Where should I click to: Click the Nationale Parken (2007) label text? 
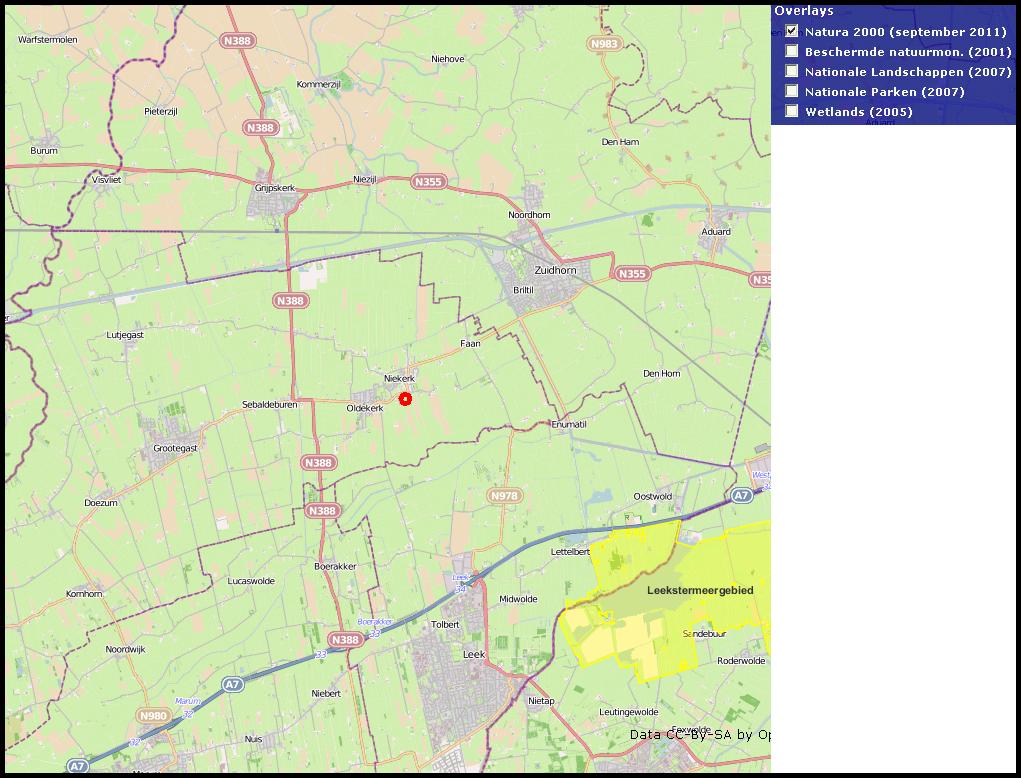click(884, 92)
